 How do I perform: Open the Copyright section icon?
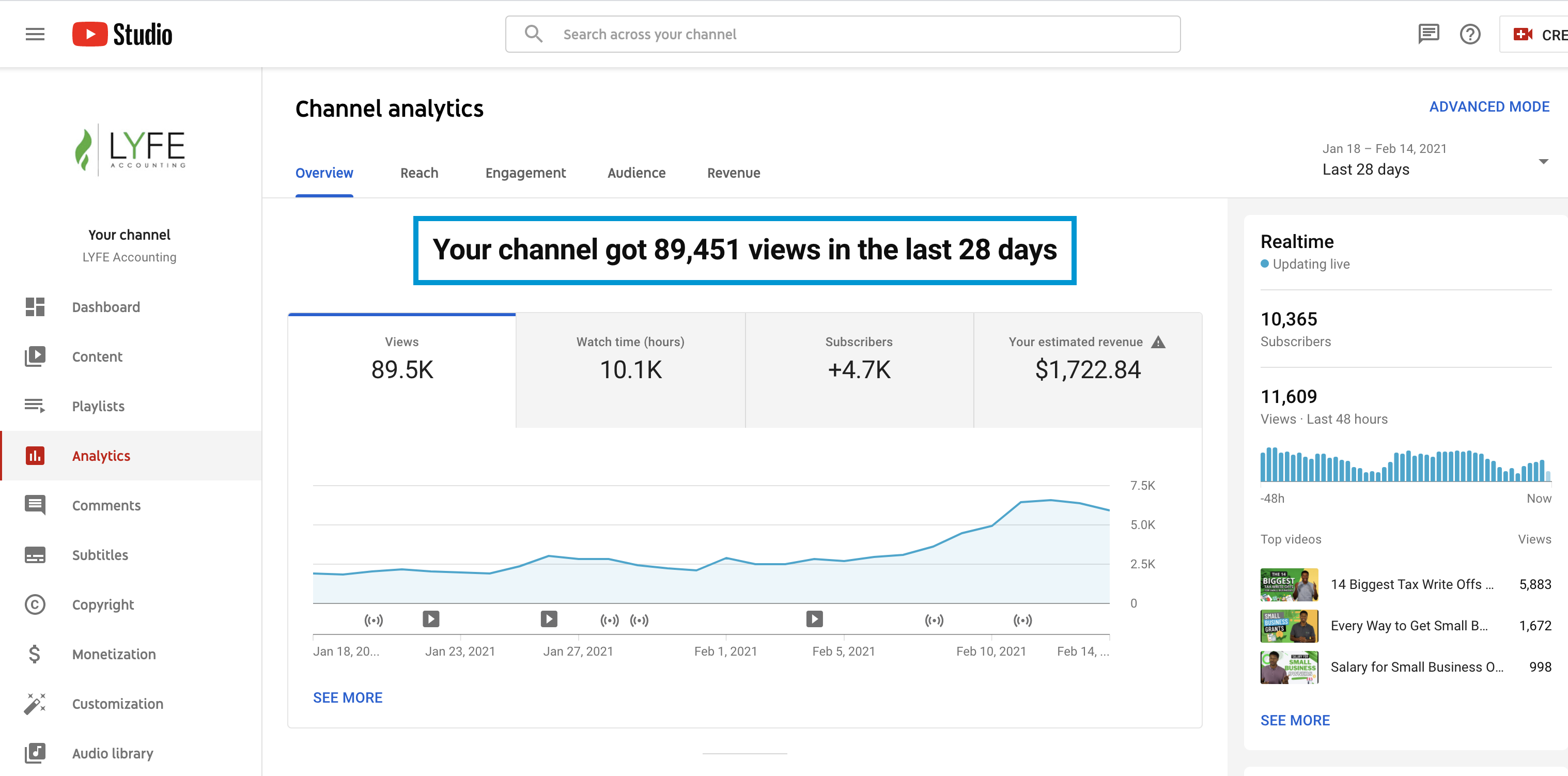(x=35, y=604)
